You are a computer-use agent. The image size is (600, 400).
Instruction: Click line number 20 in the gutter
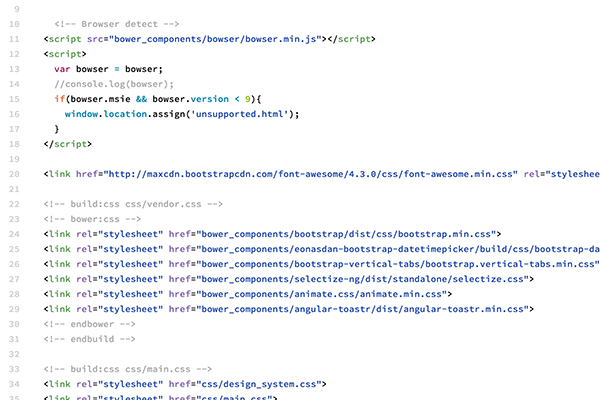[x=14, y=174]
